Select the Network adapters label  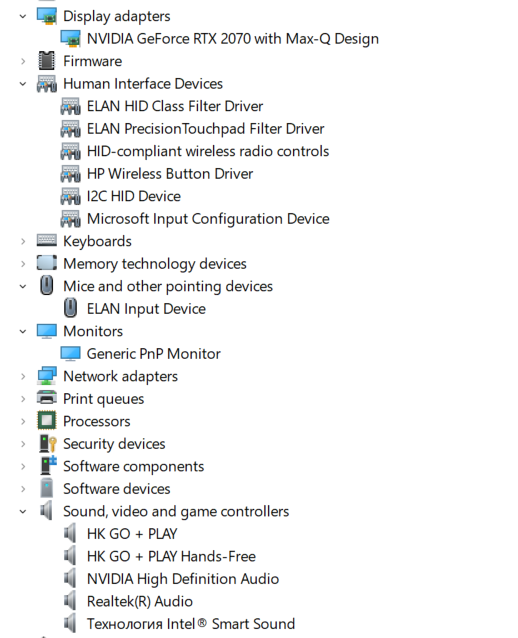(x=121, y=377)
